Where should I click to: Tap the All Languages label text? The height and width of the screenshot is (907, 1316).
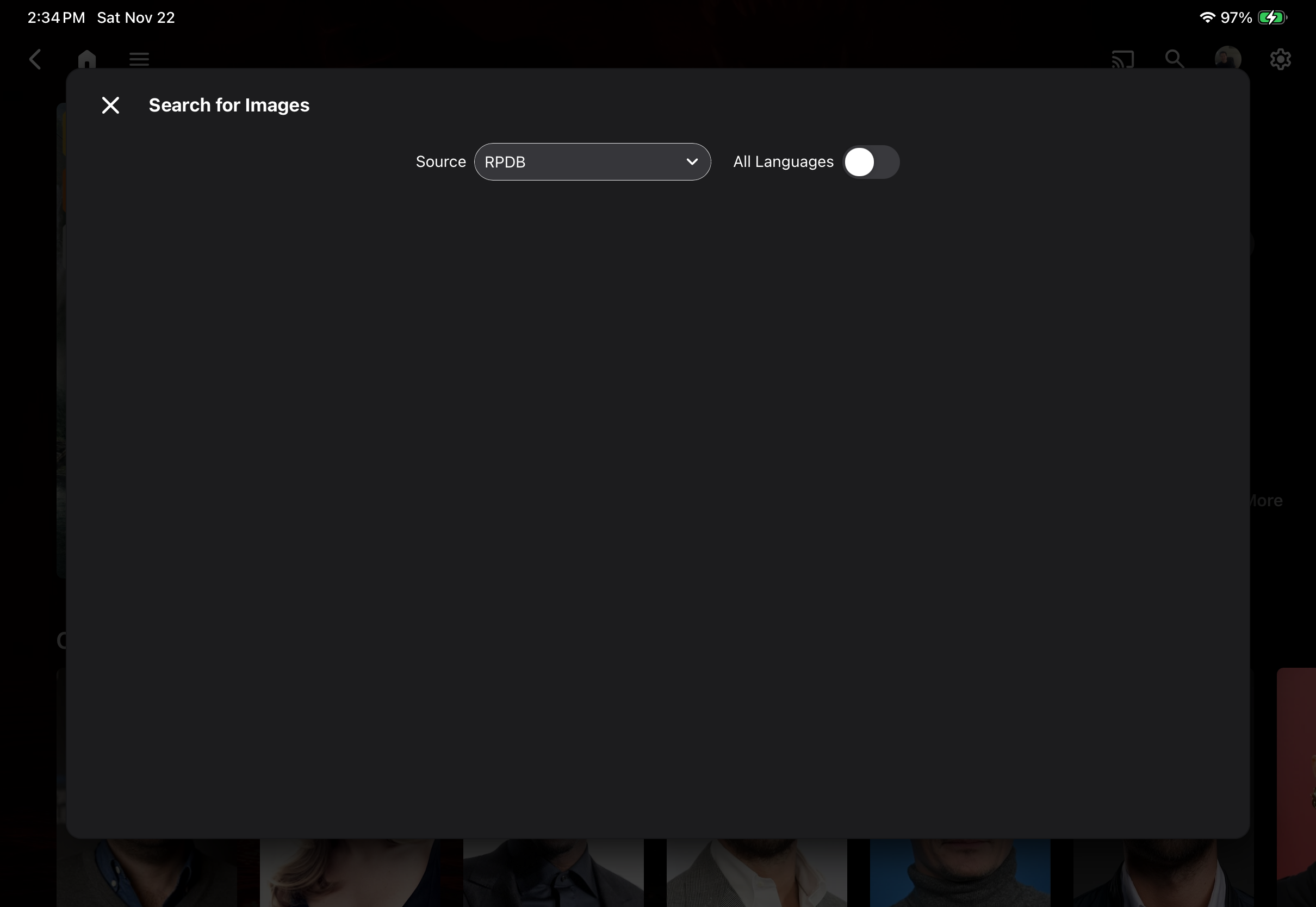pos(783,162)
